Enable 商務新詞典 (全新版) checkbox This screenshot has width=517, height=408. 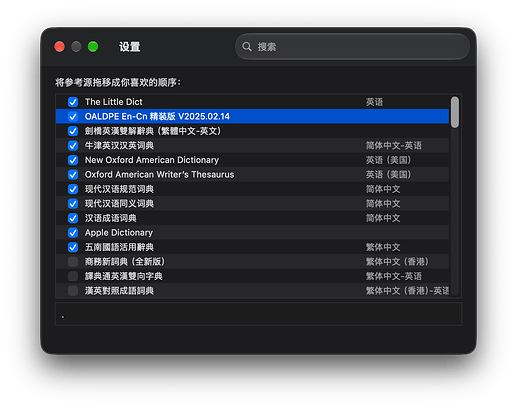pos(73,262)
